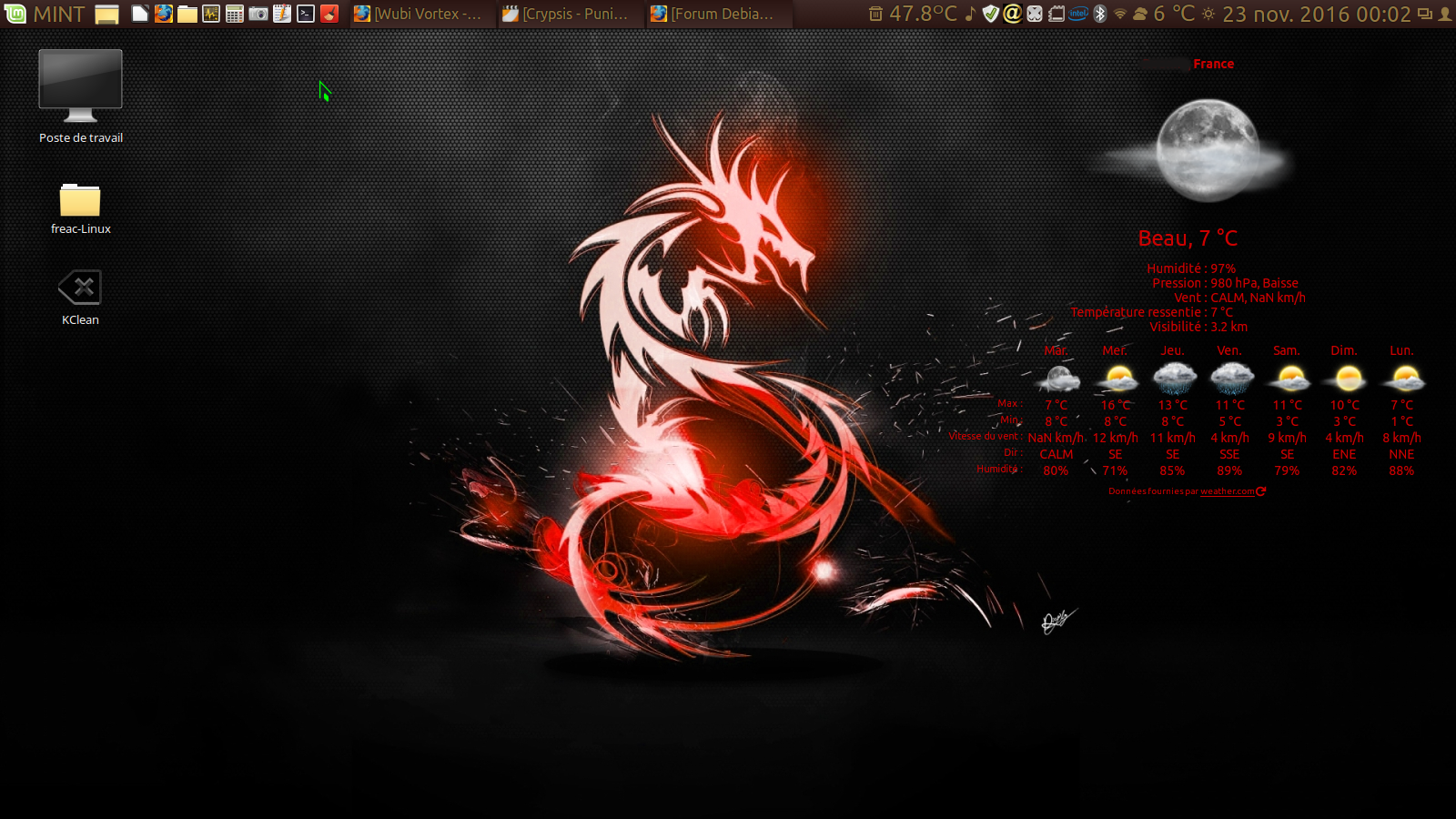Open the Bluetooth tray applet
This screenshot has width=1456, height=819.
tap(1100, 14)
